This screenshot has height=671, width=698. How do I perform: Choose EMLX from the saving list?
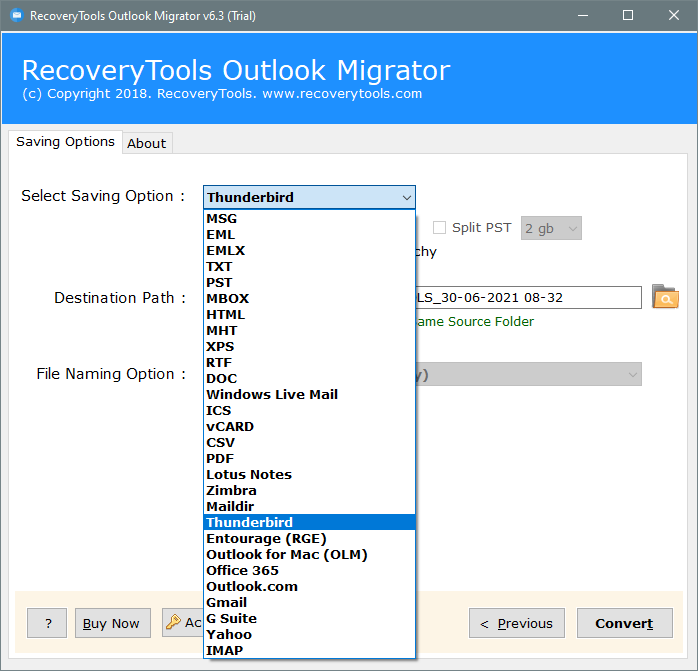[x=309, y=251]
